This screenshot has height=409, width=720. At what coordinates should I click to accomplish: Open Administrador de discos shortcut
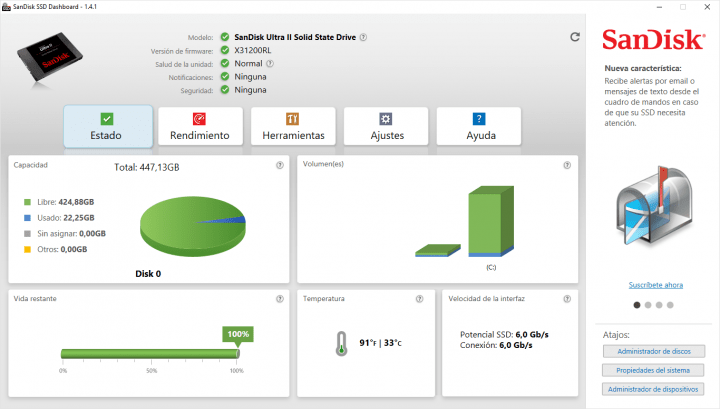[654, 351]
